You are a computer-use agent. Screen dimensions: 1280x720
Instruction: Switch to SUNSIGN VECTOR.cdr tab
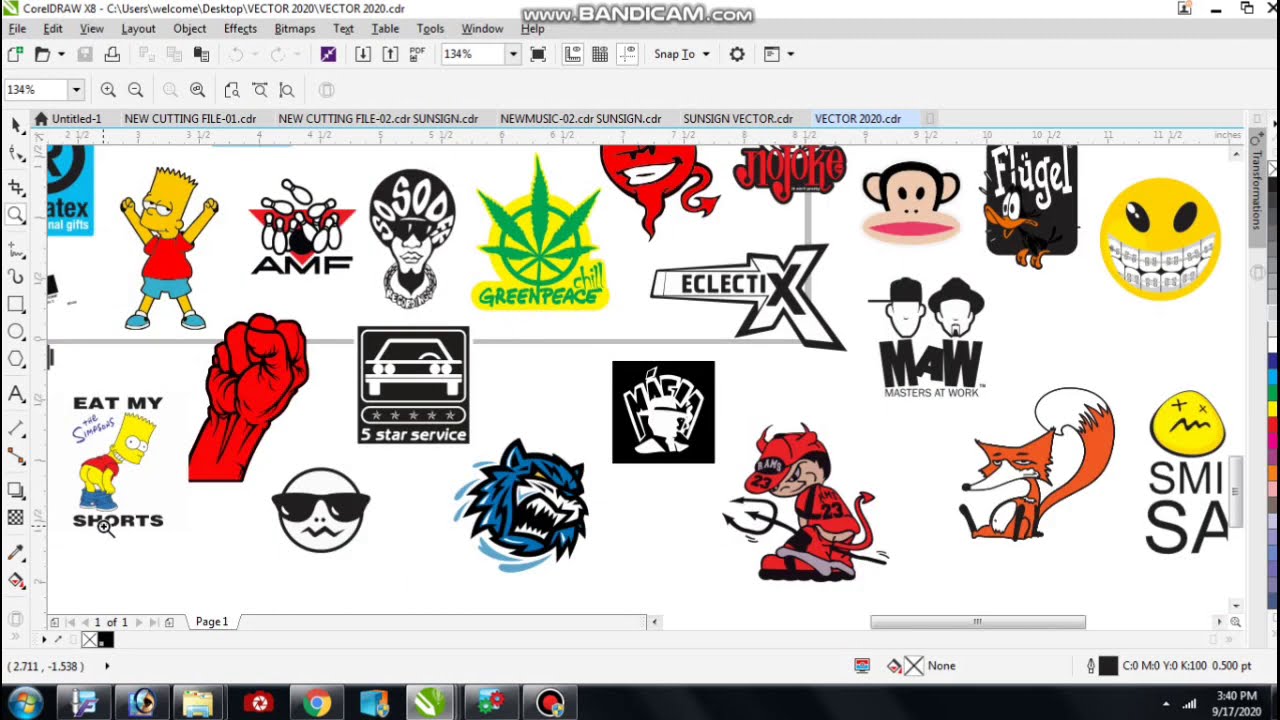pyautogui.click(x=738, y=118)
